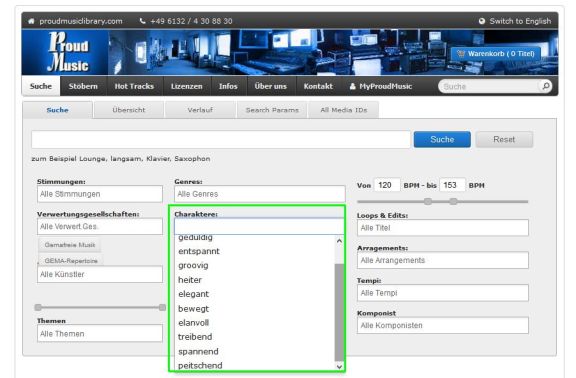Select groovig in Charaktere list

click(255, 265)
